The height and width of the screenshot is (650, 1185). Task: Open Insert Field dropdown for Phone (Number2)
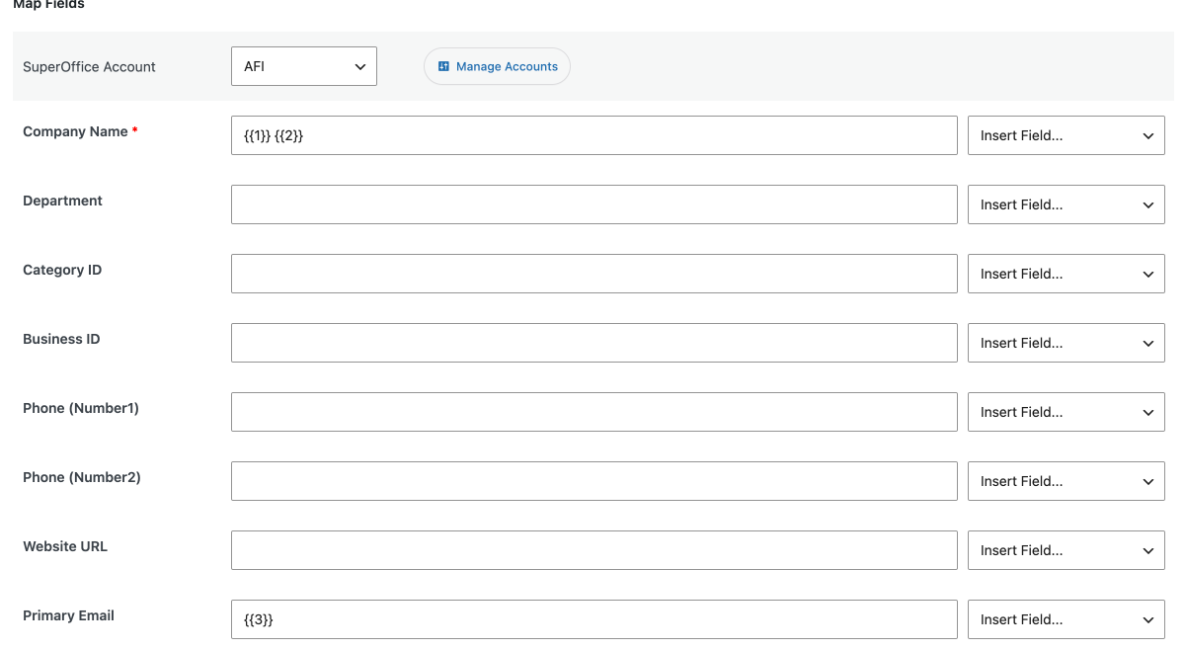(1066, 481)
